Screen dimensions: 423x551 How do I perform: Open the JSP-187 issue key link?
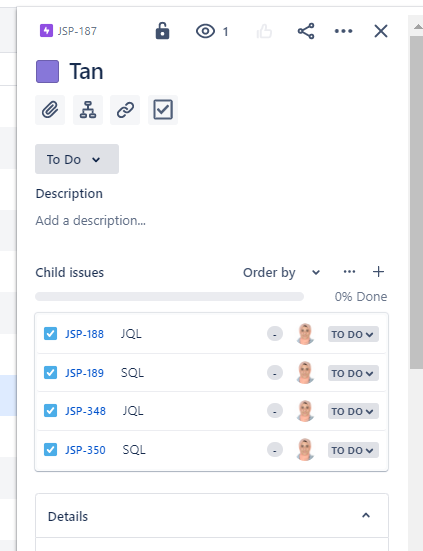77,31
